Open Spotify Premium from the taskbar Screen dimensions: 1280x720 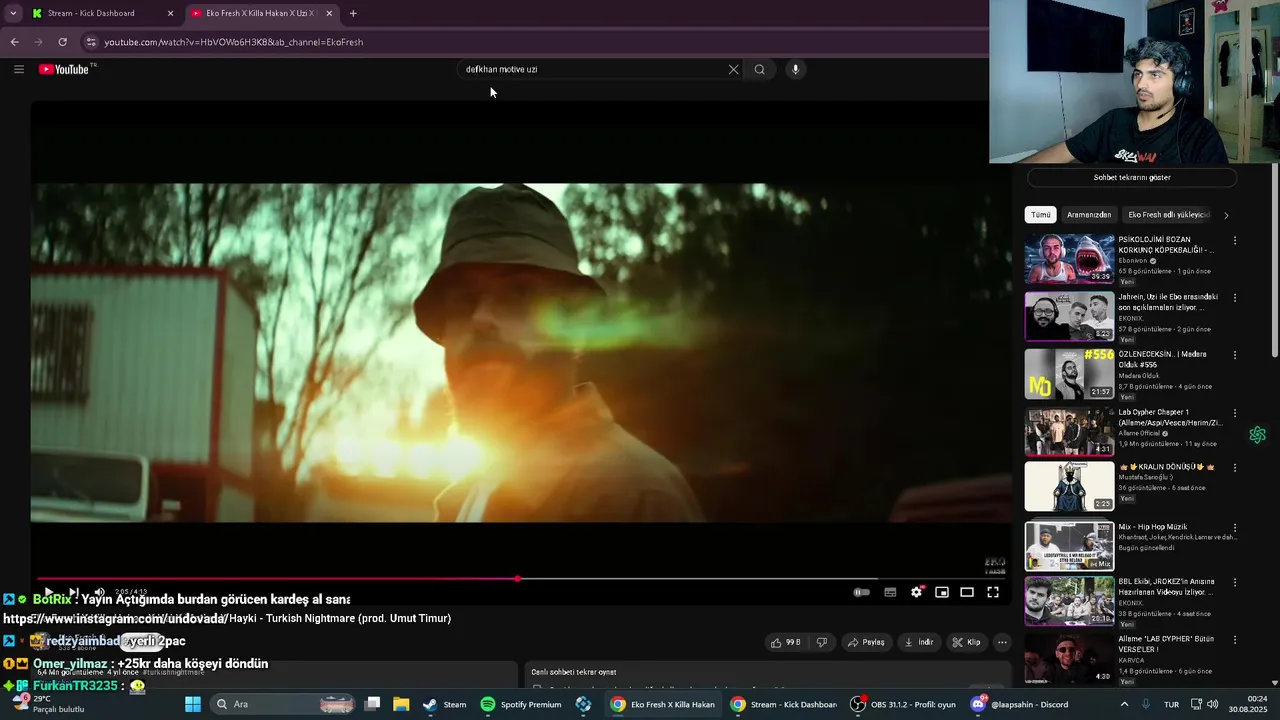pyautogui.click(x=521, y=704)
